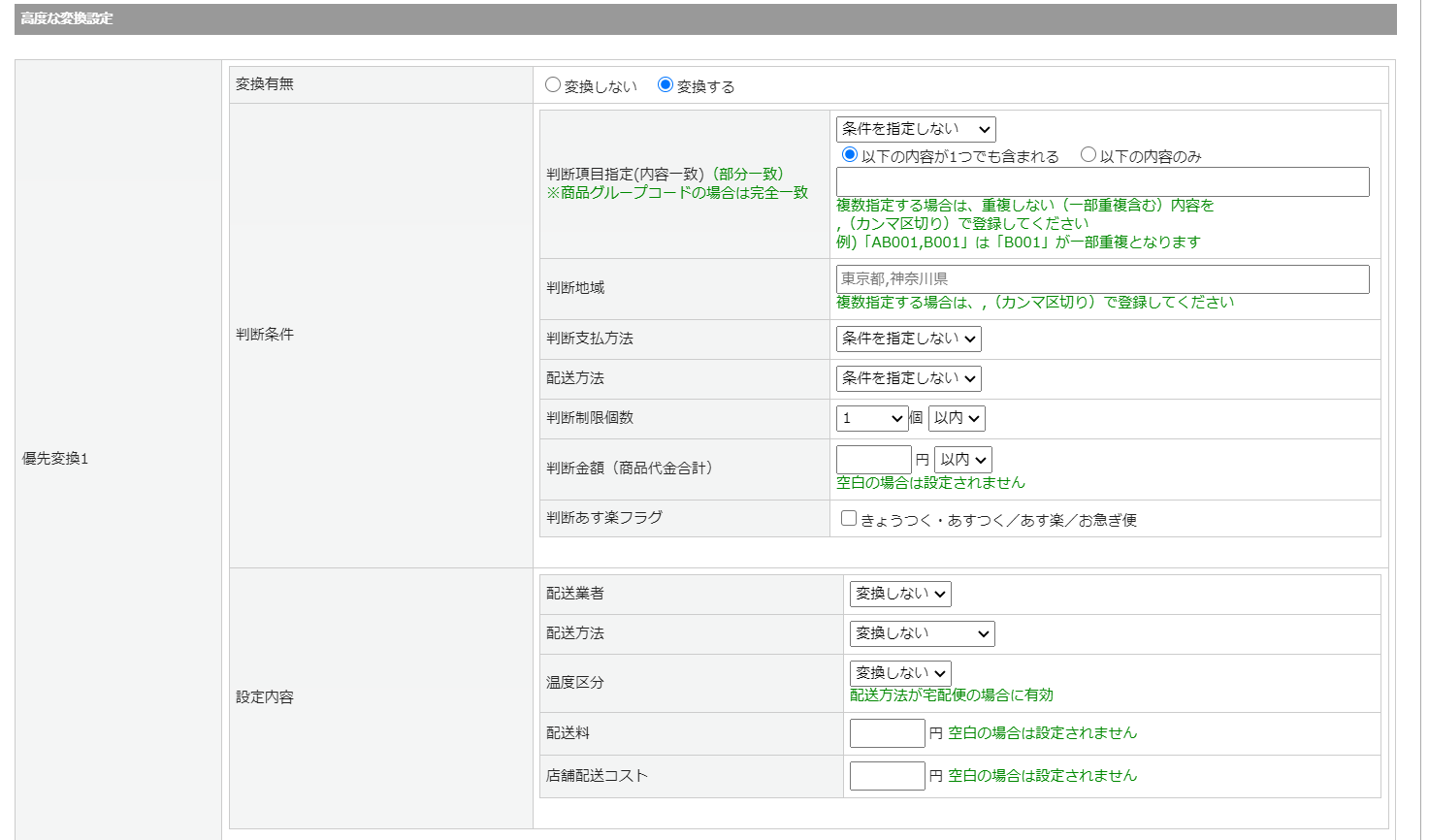Viewport: 1429px width, 840px height.
Task: Select the 変換しない radio button
Action: pyautogui.click(x=553, y=85)
